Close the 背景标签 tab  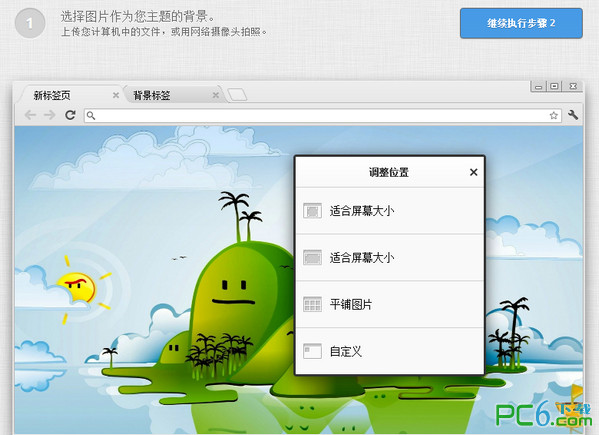click(x=216, y=95)
